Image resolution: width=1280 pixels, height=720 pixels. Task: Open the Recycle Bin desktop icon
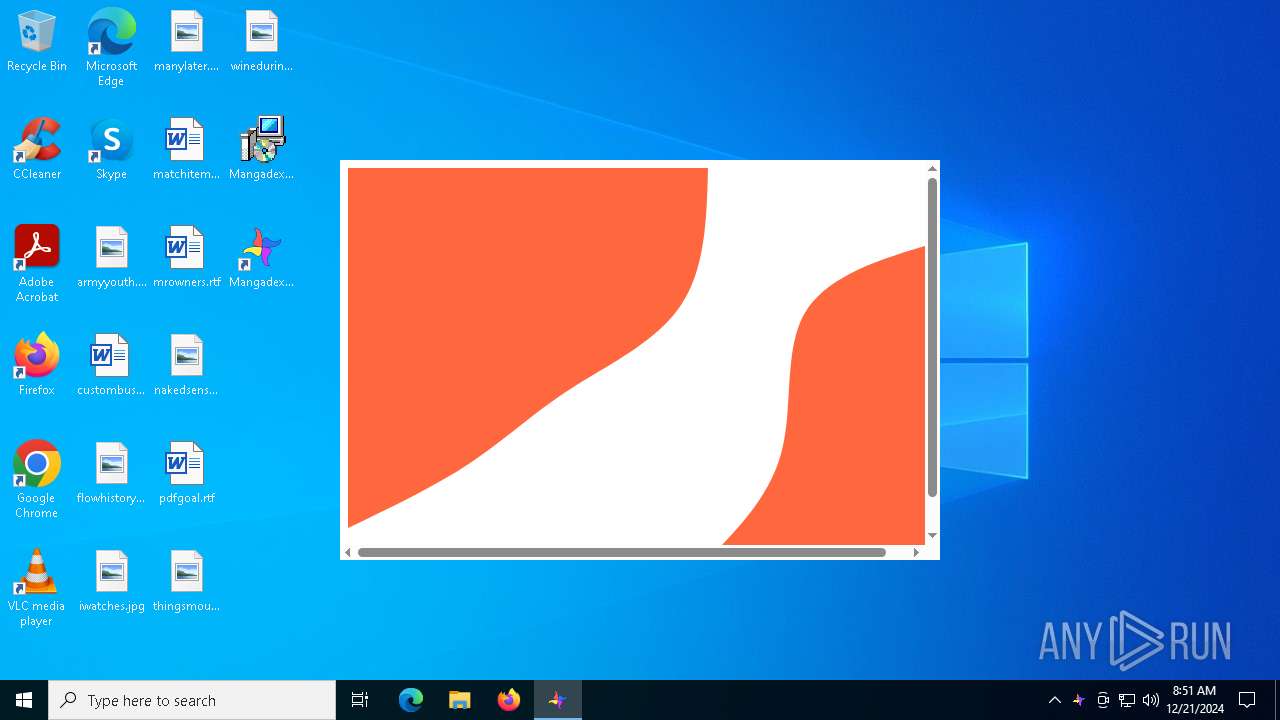[x=37, y=42]
